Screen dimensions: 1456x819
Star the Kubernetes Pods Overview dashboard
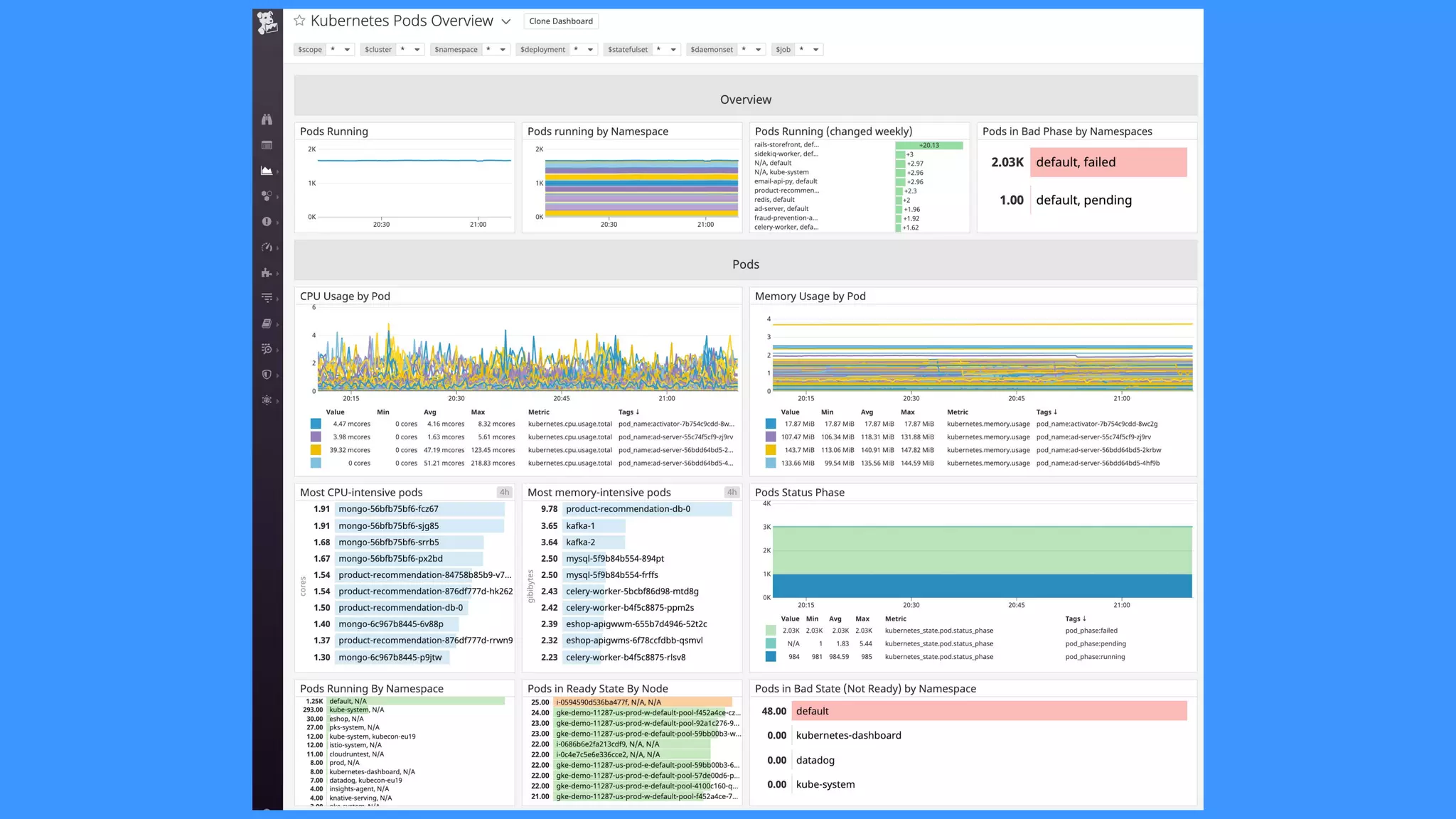tap(299, 21)
